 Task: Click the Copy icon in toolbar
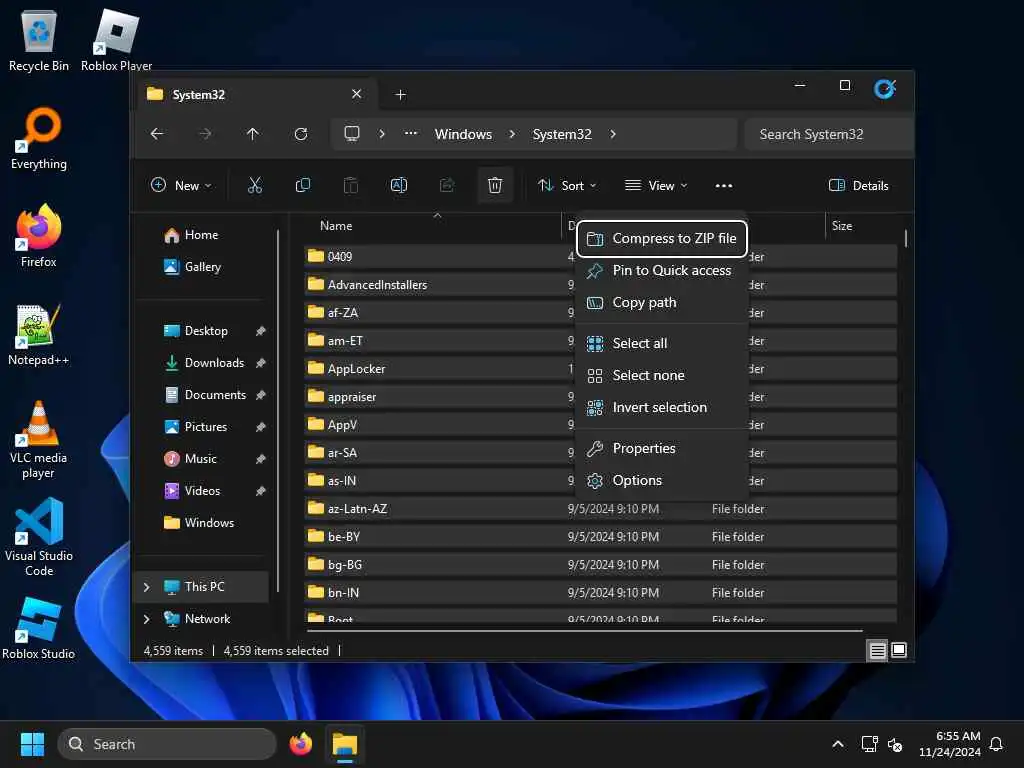click(x=302, y=185)
